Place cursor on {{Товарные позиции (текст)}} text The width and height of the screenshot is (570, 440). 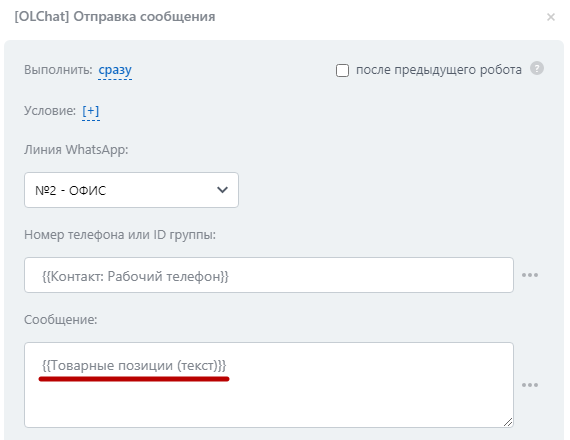(134, 365)
